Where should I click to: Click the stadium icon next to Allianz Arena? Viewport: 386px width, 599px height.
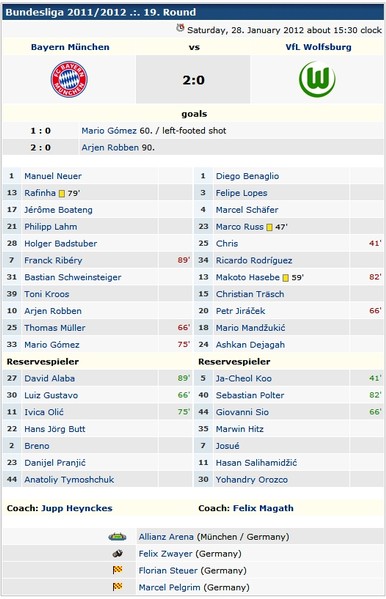[x=117, y=537]
